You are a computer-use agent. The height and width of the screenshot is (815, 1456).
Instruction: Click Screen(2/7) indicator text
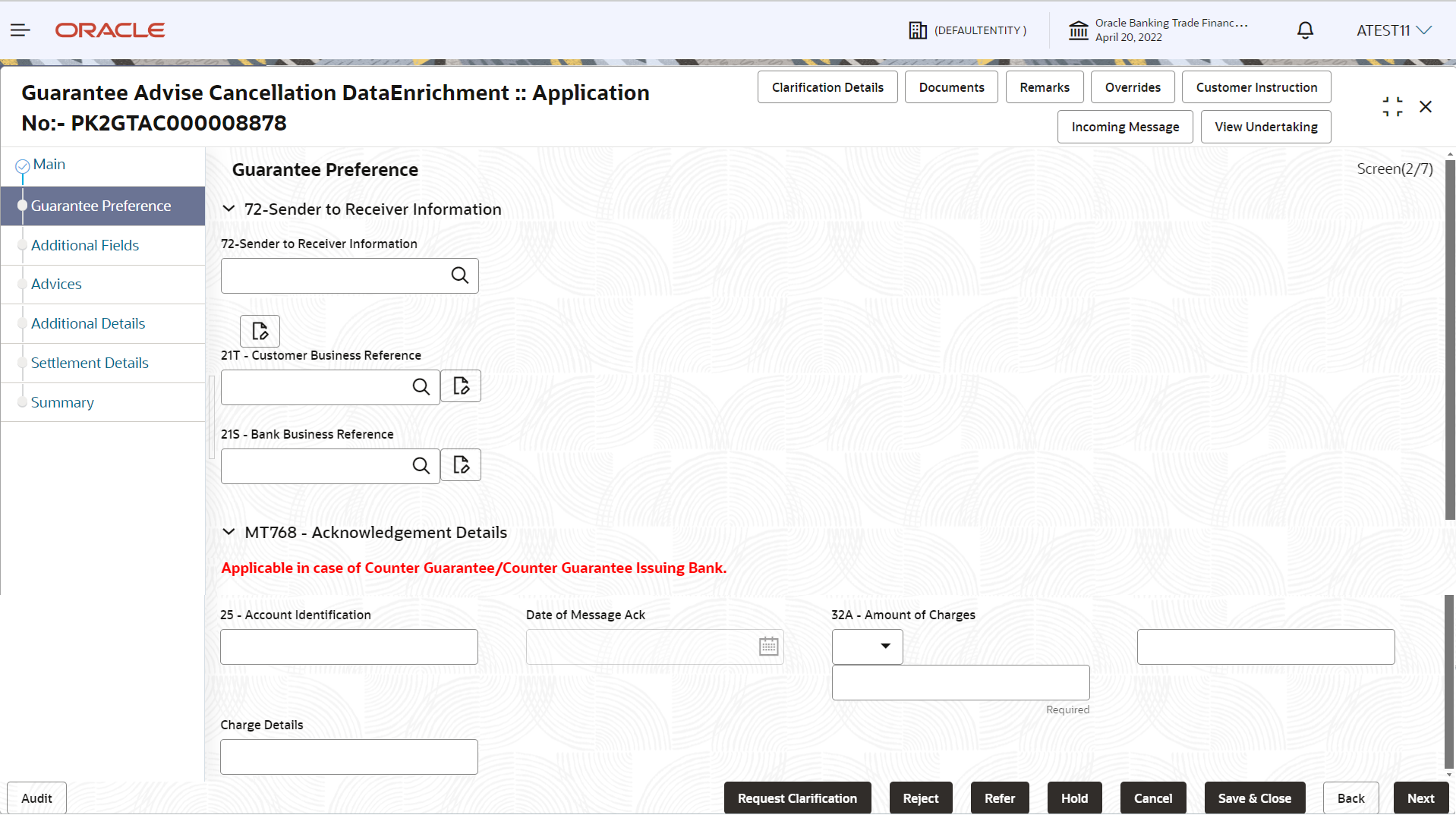(1395, 168)
